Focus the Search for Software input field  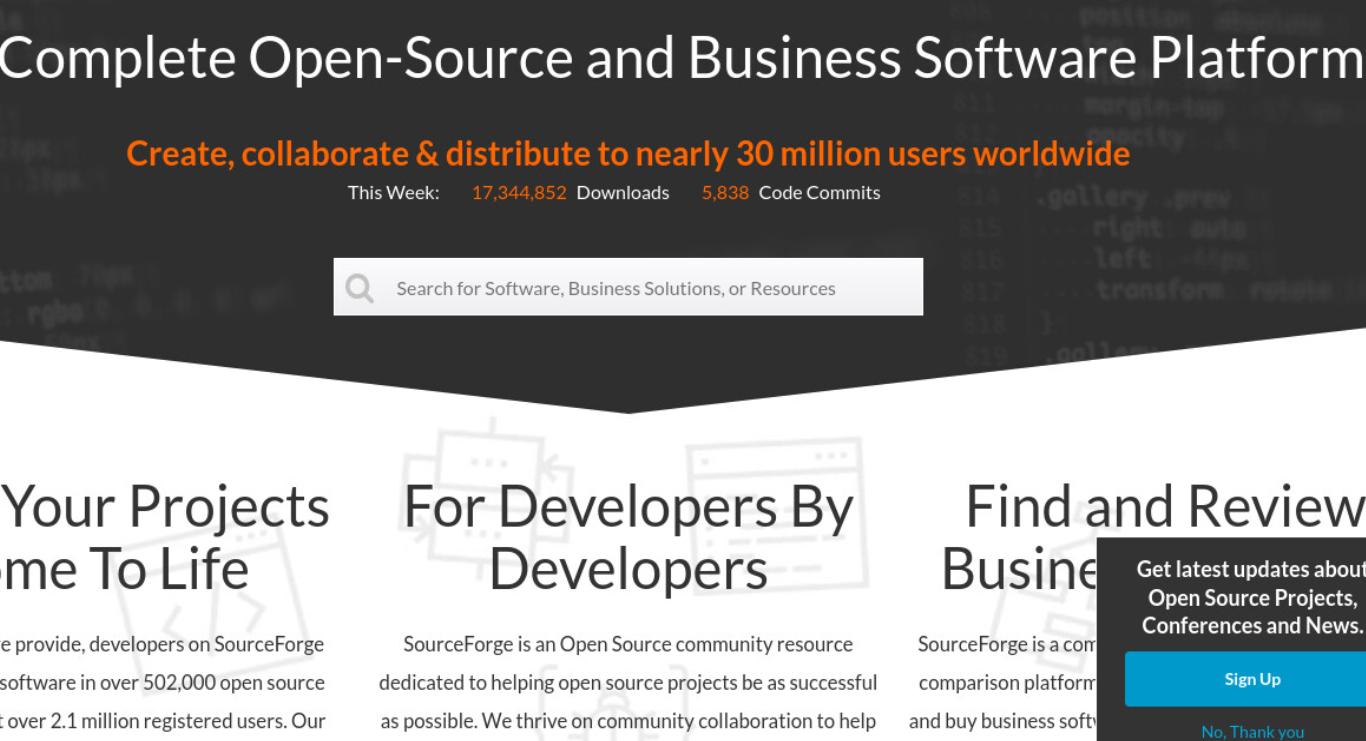point(628,287)
